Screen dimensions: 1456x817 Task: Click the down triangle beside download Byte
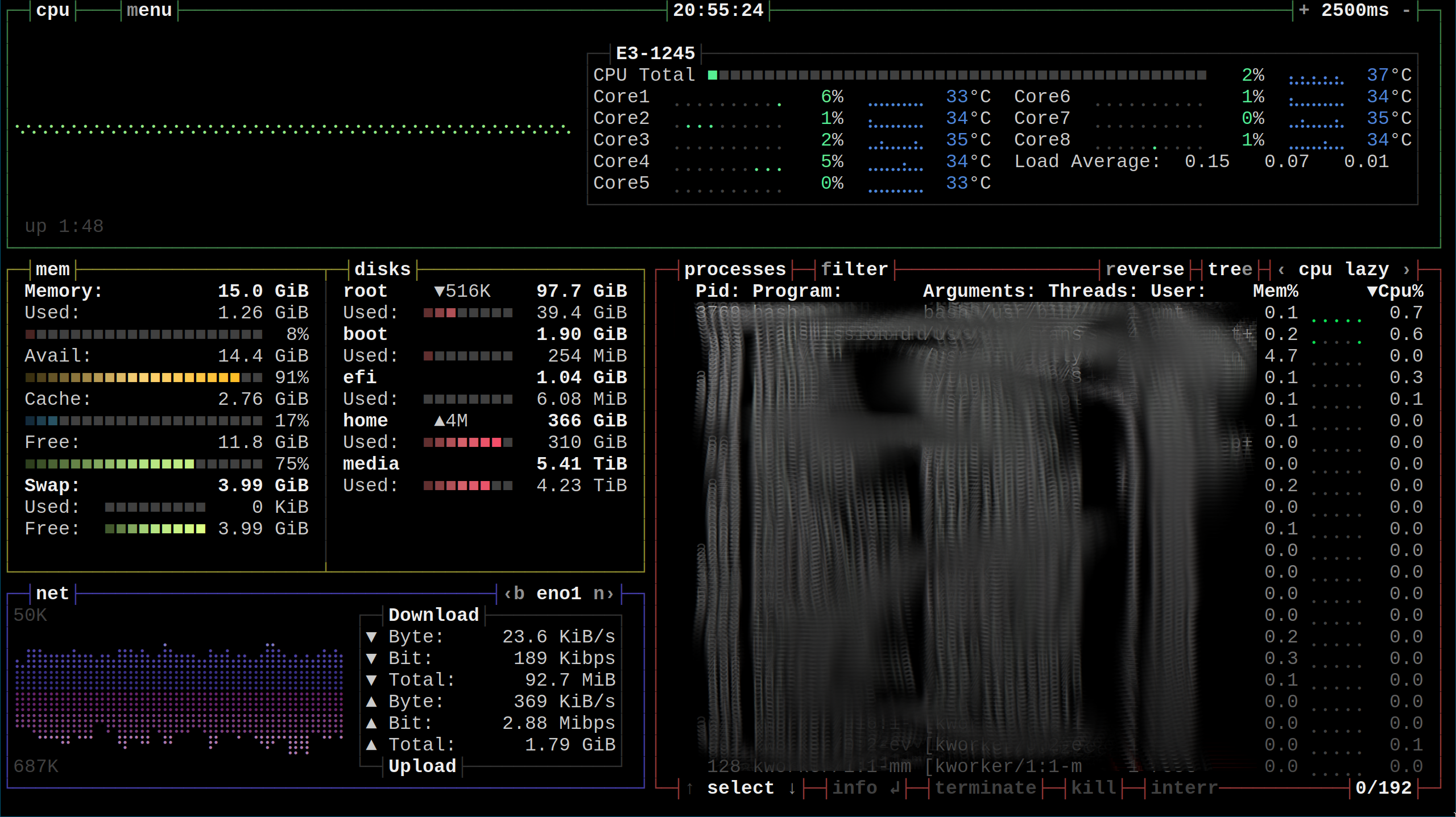click(x=371, y=637)
